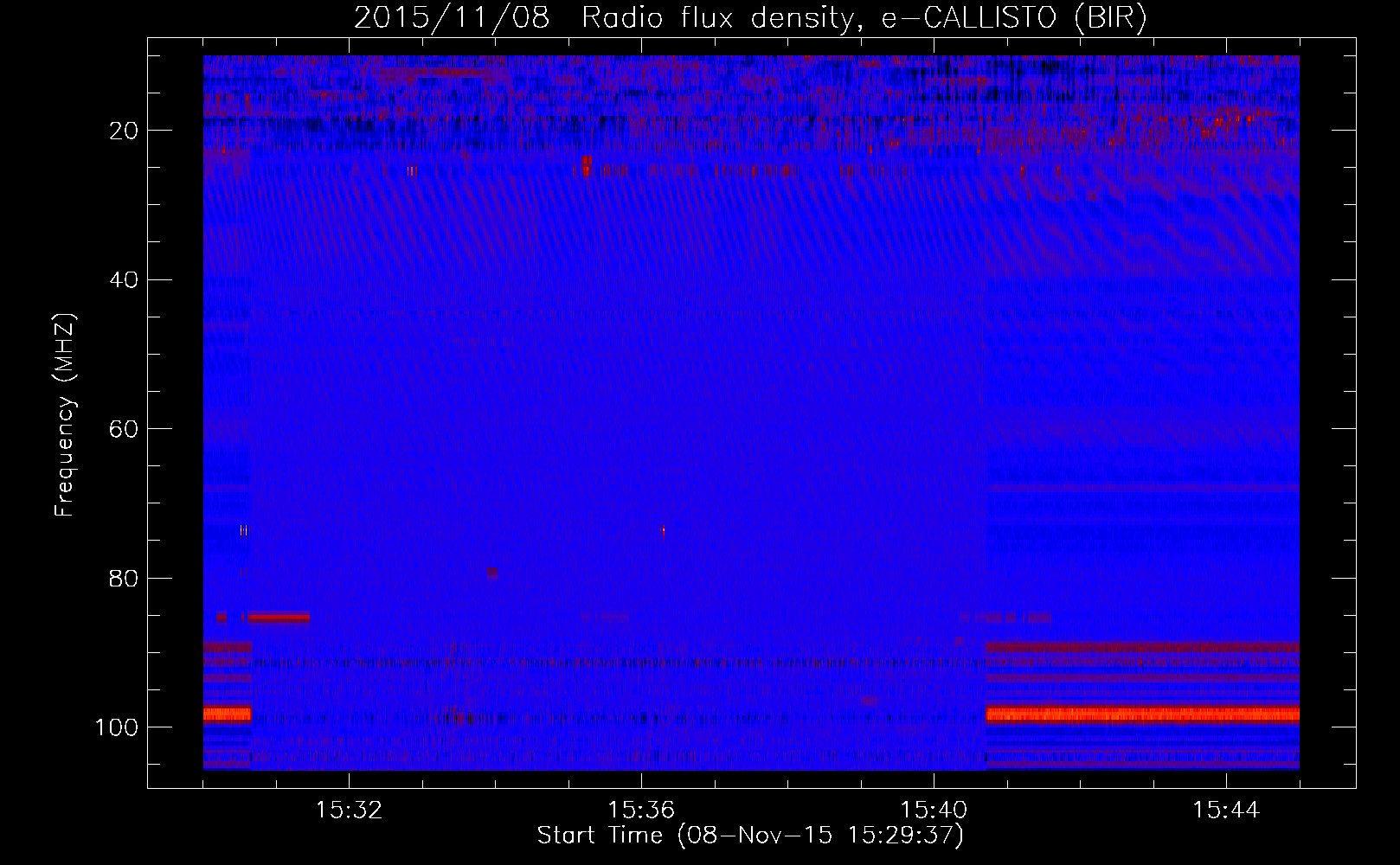
Task: Click the short red burst near 85 MHz after 15:30
Action: tap(279, 618)
